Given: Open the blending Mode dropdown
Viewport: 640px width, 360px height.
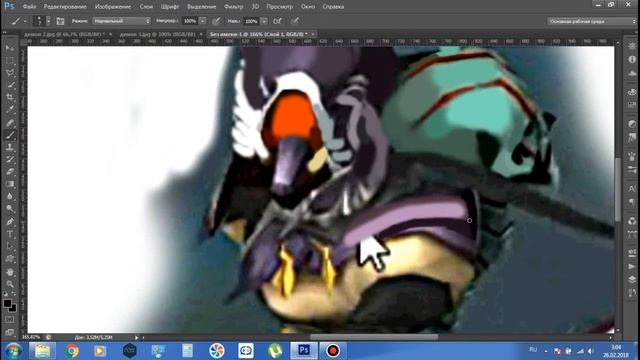Looking at the screenshot, I should 122,21.
